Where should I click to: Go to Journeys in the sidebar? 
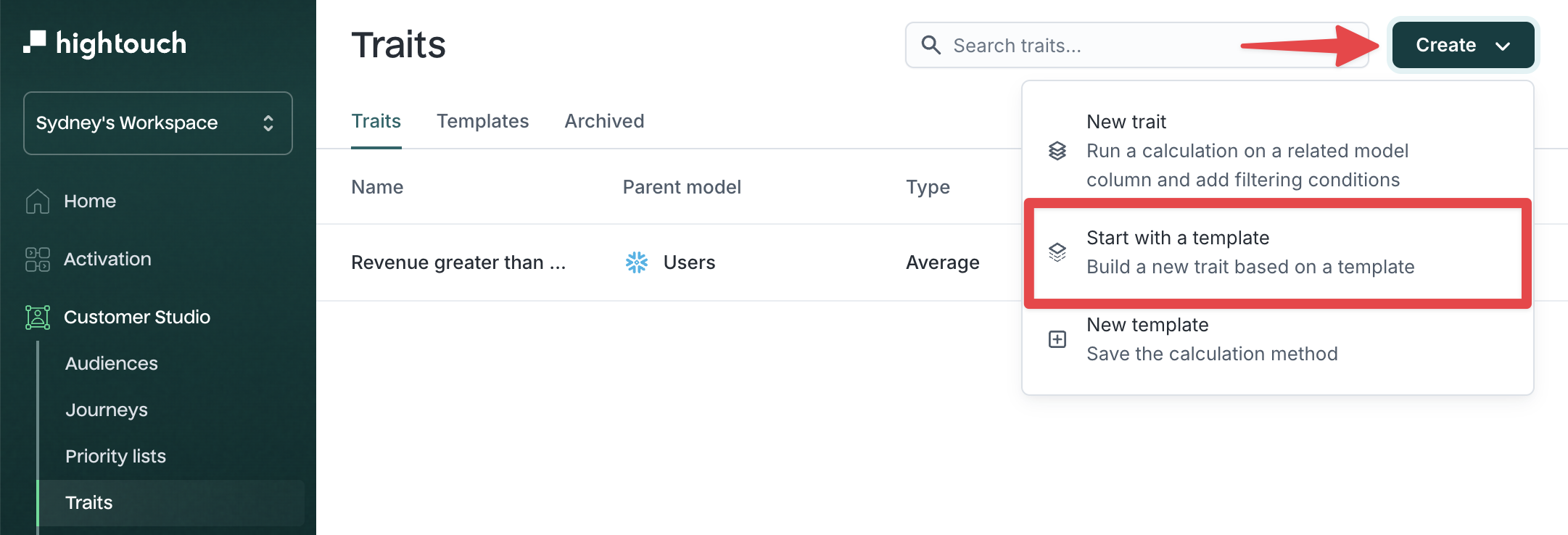107,410
